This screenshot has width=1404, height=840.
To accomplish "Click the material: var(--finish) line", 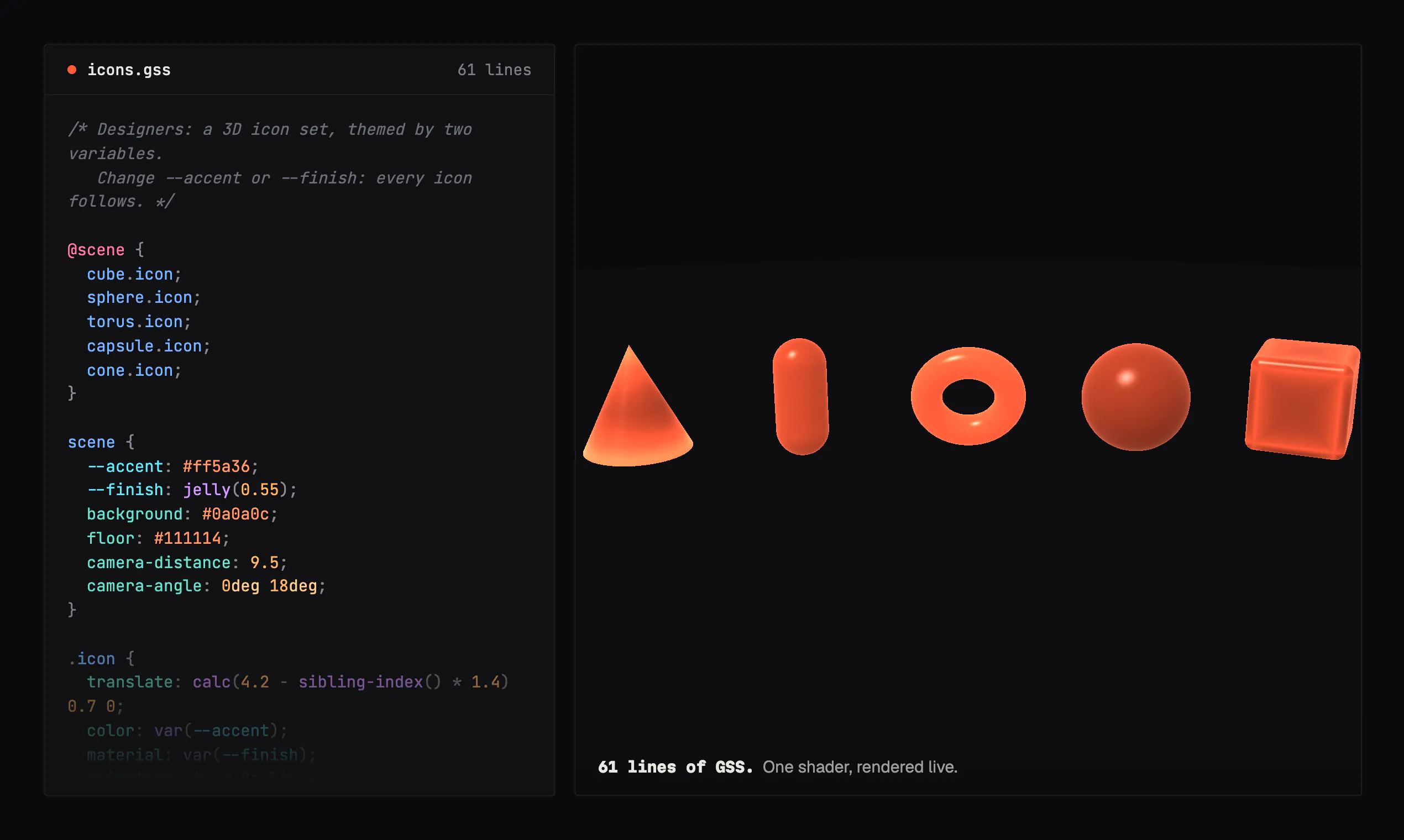I will (x=201, y=754).
